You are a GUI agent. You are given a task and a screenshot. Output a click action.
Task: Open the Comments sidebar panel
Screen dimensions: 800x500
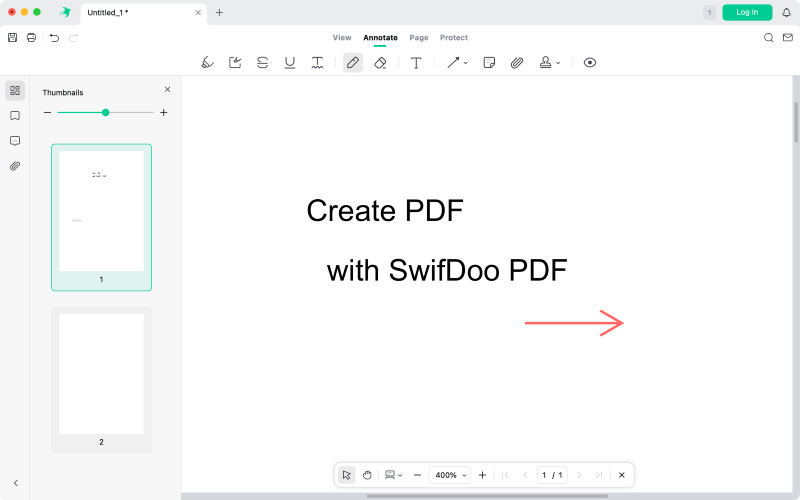point(15,141)
